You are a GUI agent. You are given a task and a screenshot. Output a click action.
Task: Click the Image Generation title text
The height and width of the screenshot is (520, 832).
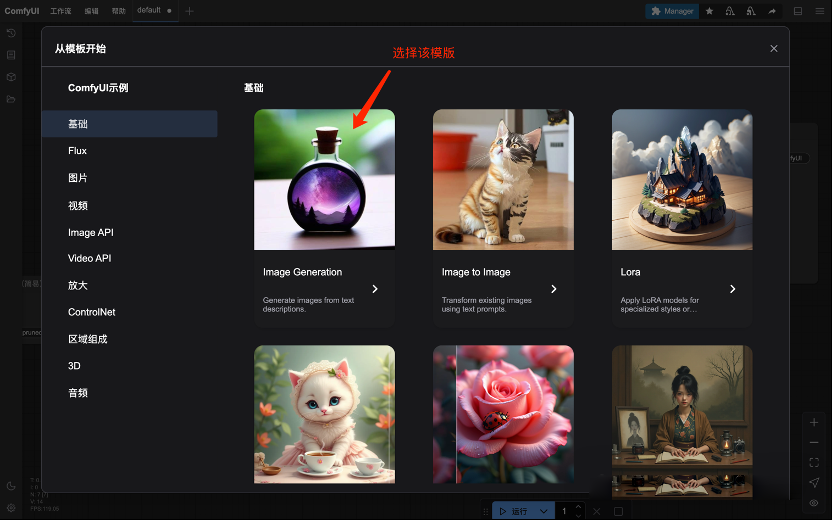(302, 272)
